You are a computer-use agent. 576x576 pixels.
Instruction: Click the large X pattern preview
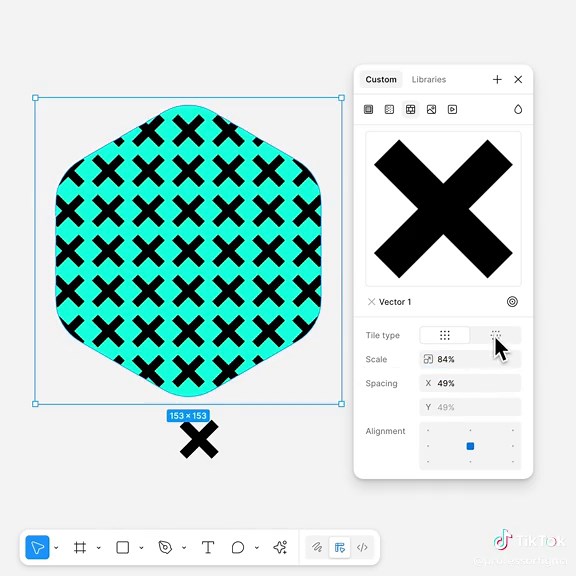[x=443, y=209]
